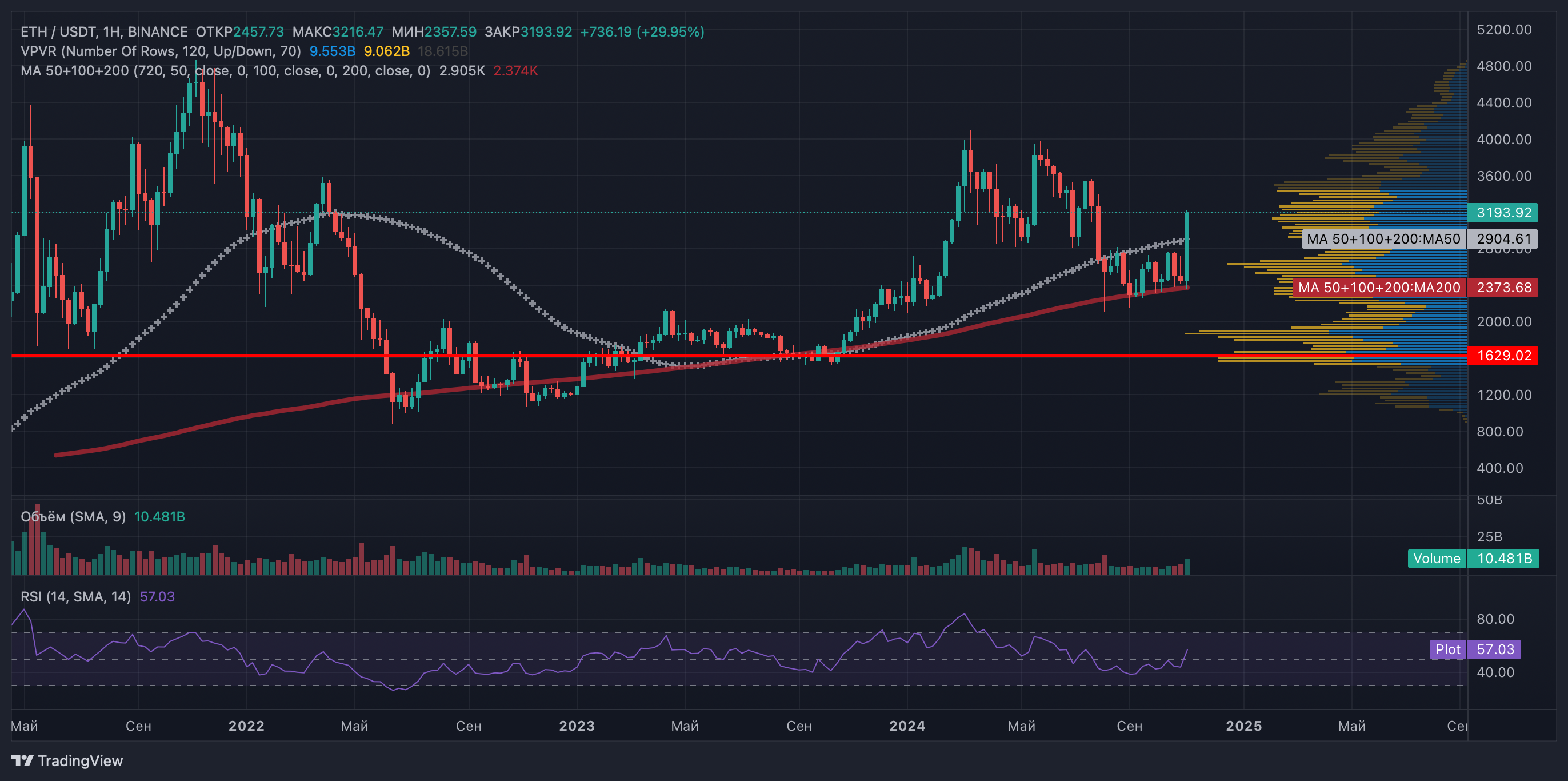Open the MA 50+100+200 indicator legend
The image size is (1568, 781).
click(x=225, y=71)
